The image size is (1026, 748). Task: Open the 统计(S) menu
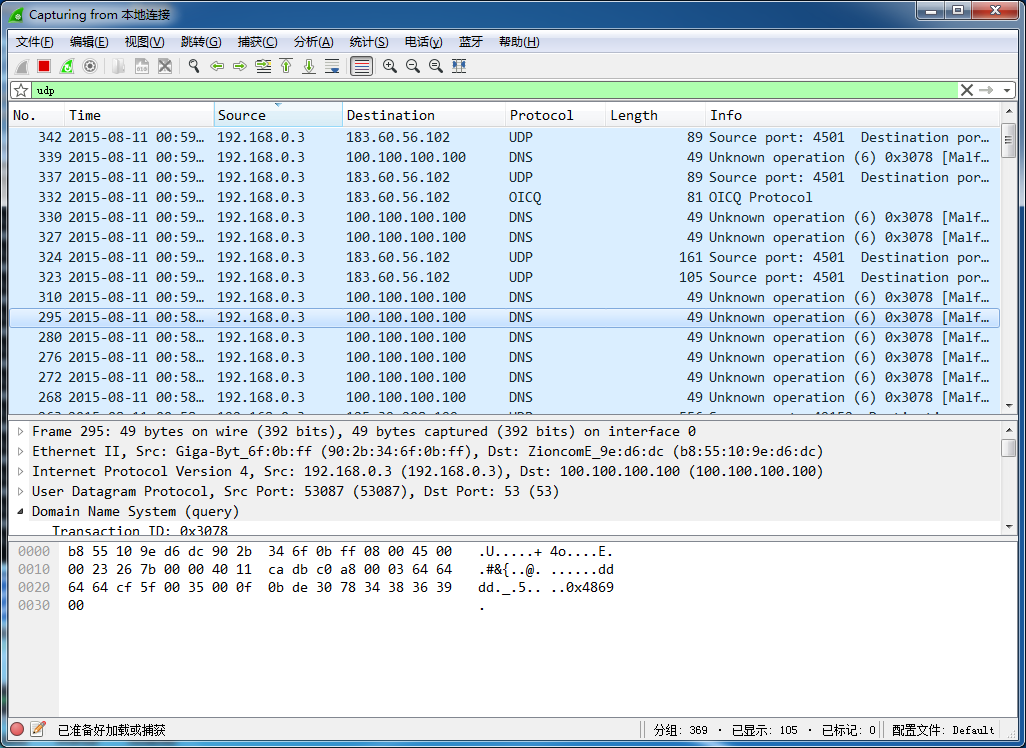click(369, 42)
